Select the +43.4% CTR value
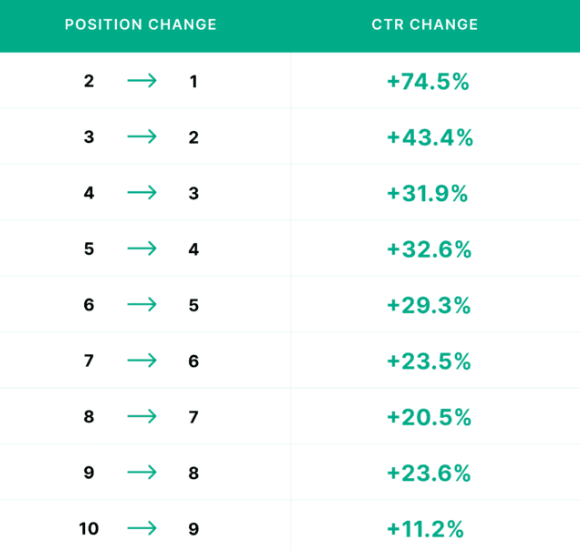 [430, 138]
